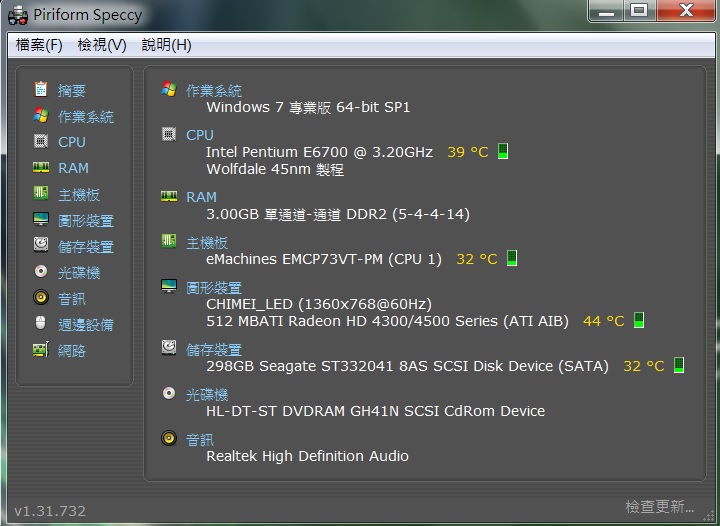Click the Seagate disk 32 °C gauge icon
Viewport: 720px width, 526px height.
coord(679,365)
